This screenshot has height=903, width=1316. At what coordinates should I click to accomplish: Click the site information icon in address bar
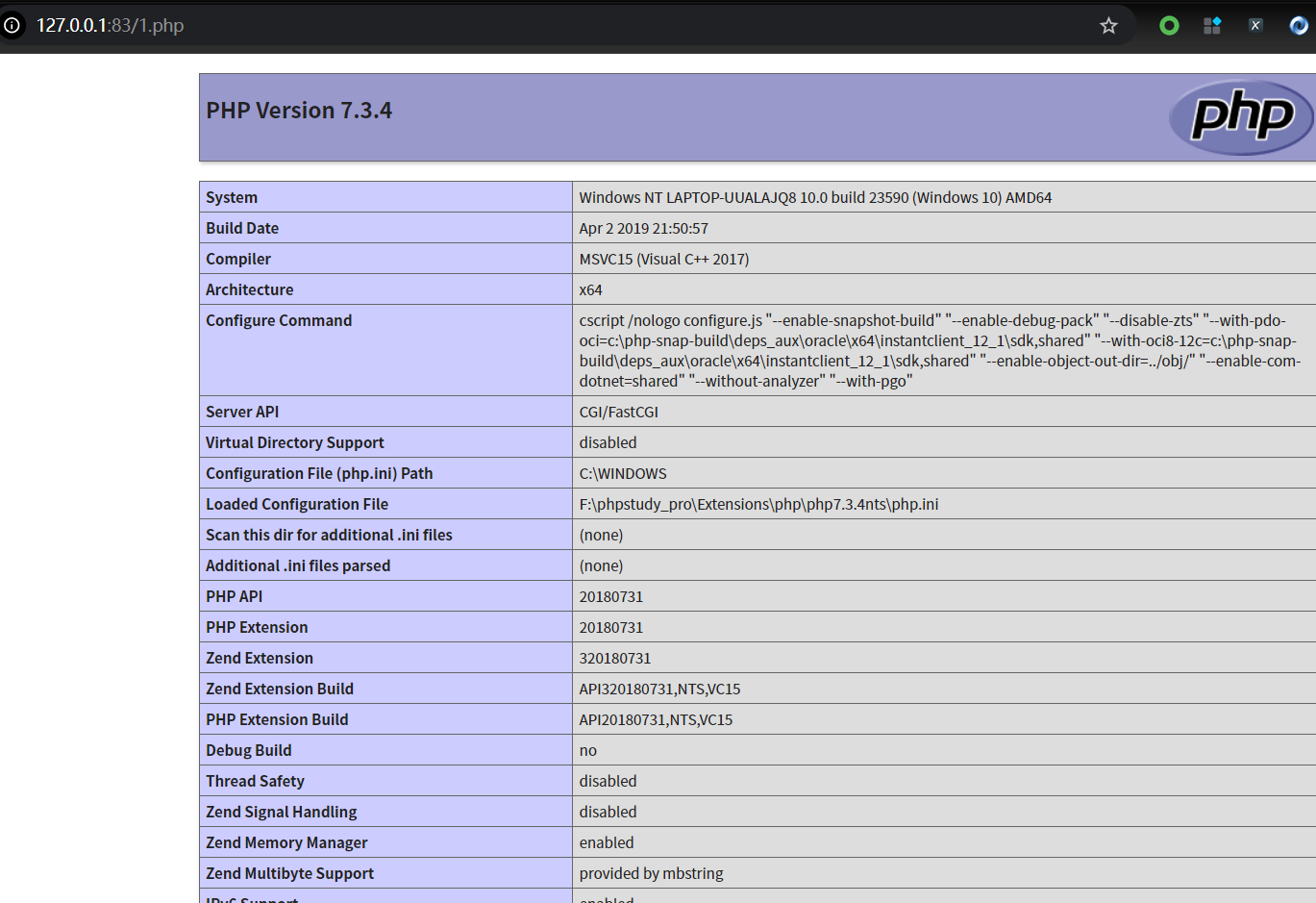[12, 26]
